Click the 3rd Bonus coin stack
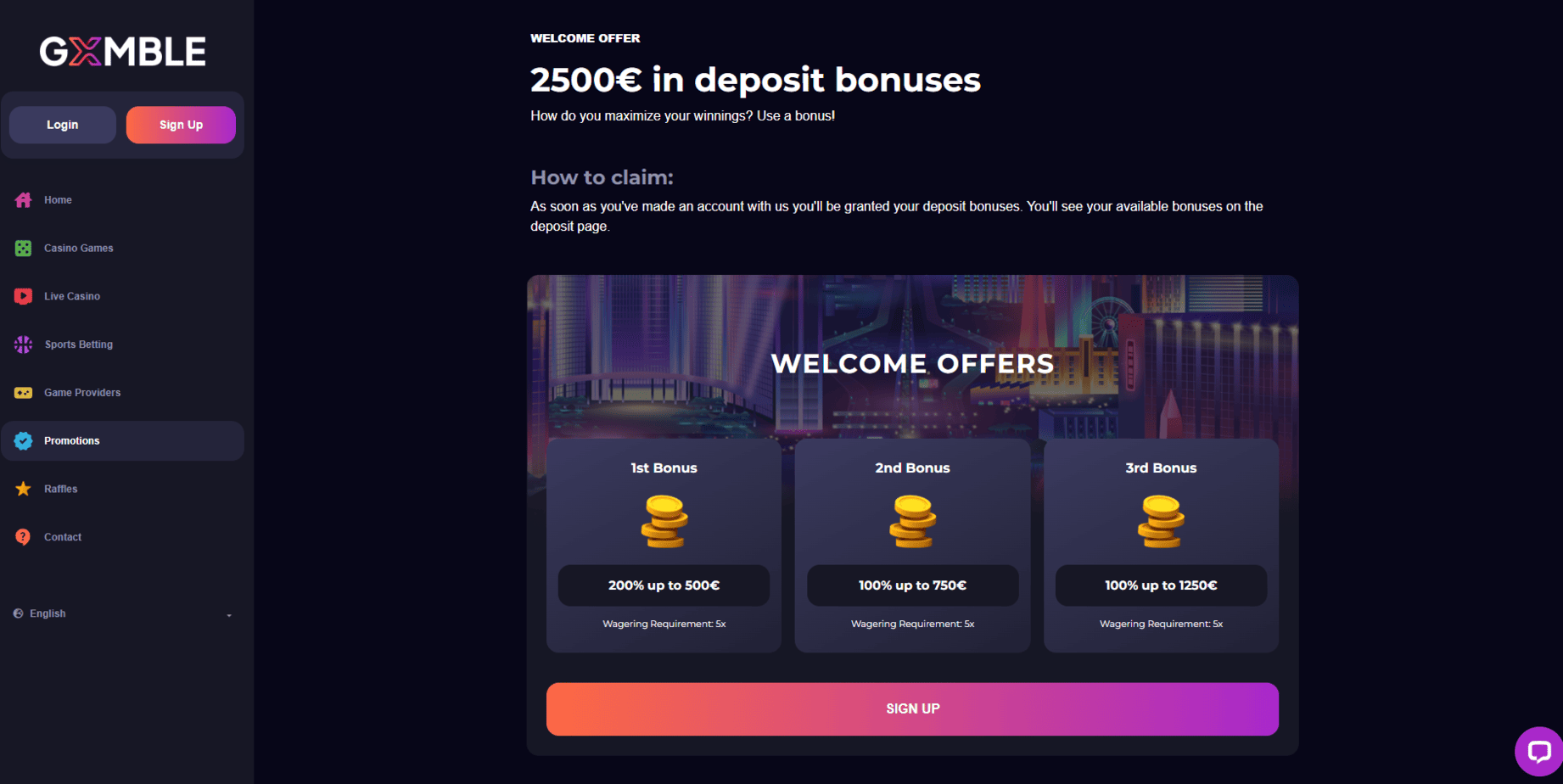 pyautogui.click(x=1160, y=522)
